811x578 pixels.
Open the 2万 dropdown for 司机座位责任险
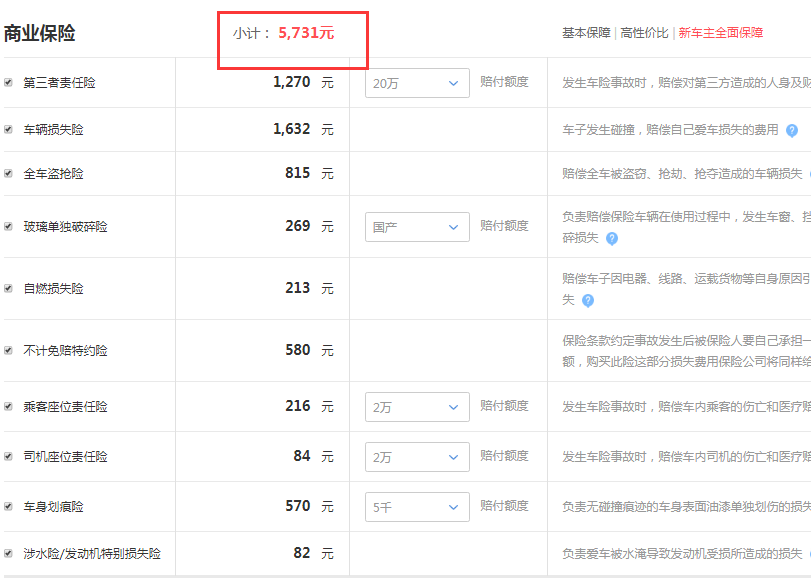pyautogui.click(x=417, y=457)
